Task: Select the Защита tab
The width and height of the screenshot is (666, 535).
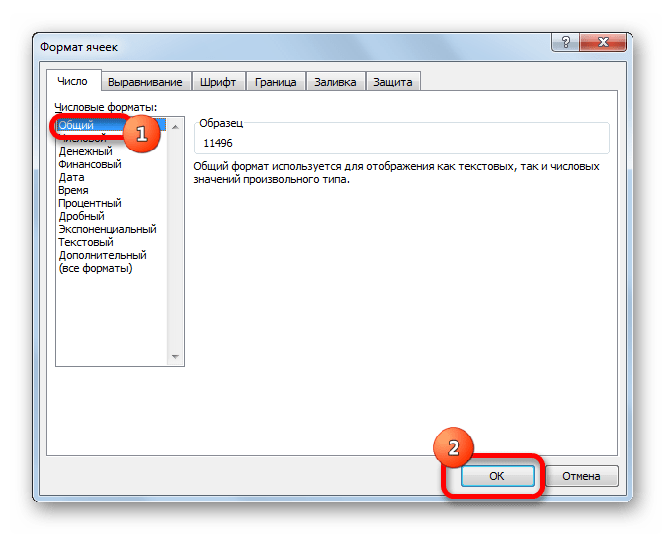Action: tap(393, 82)
